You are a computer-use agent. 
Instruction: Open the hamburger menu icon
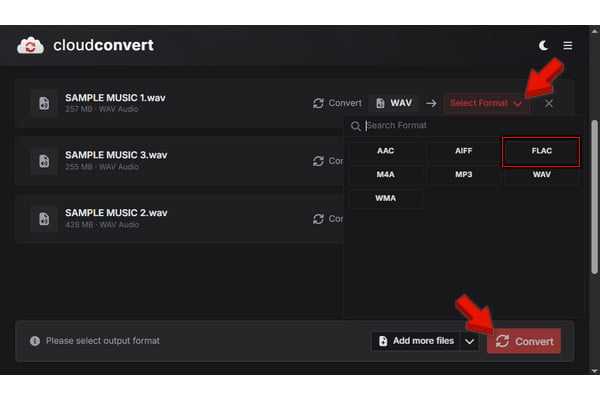pyautogui.click(x=568, y=46)
